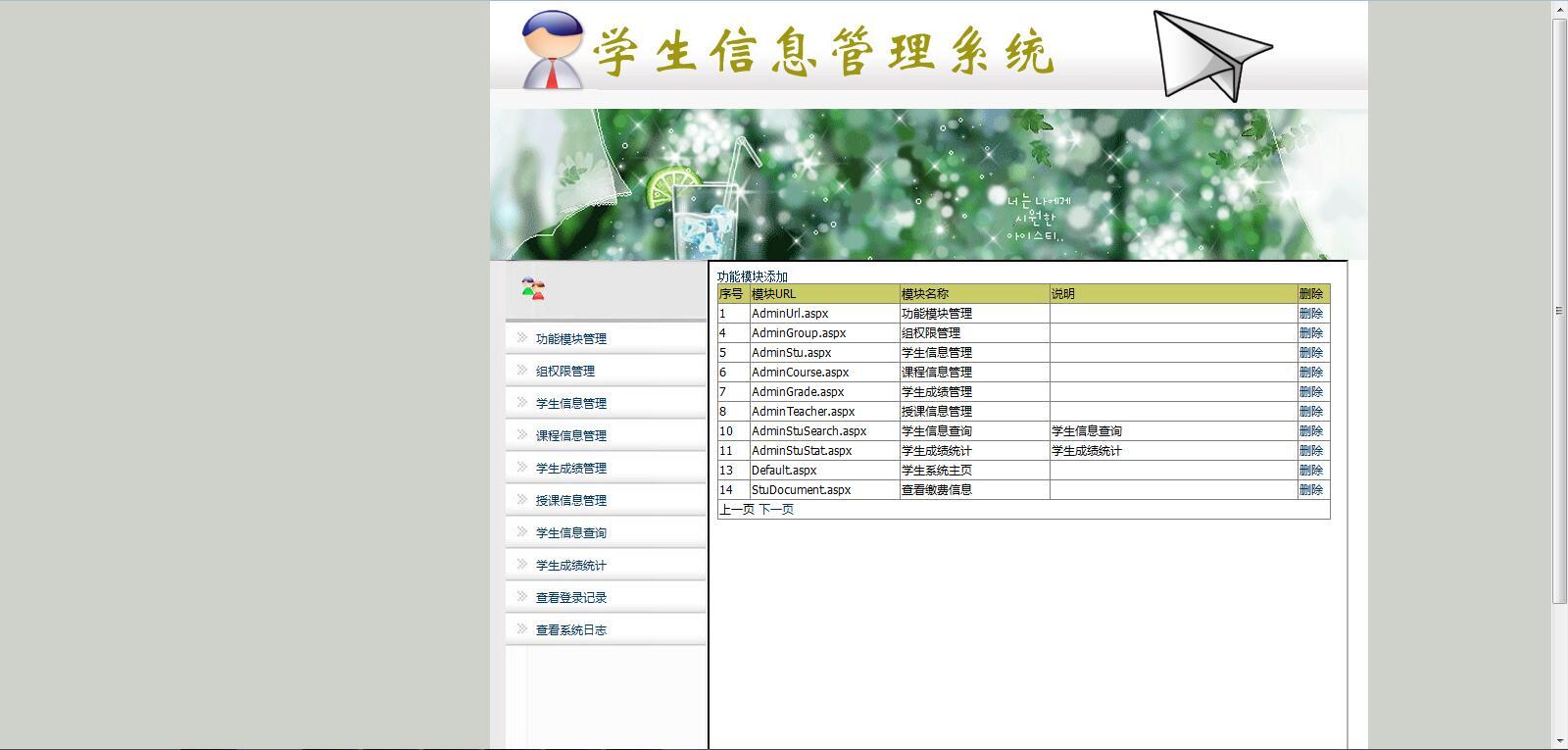
Task: Click the page vertical scrollbar thumb
Action: coord(1559,311)
